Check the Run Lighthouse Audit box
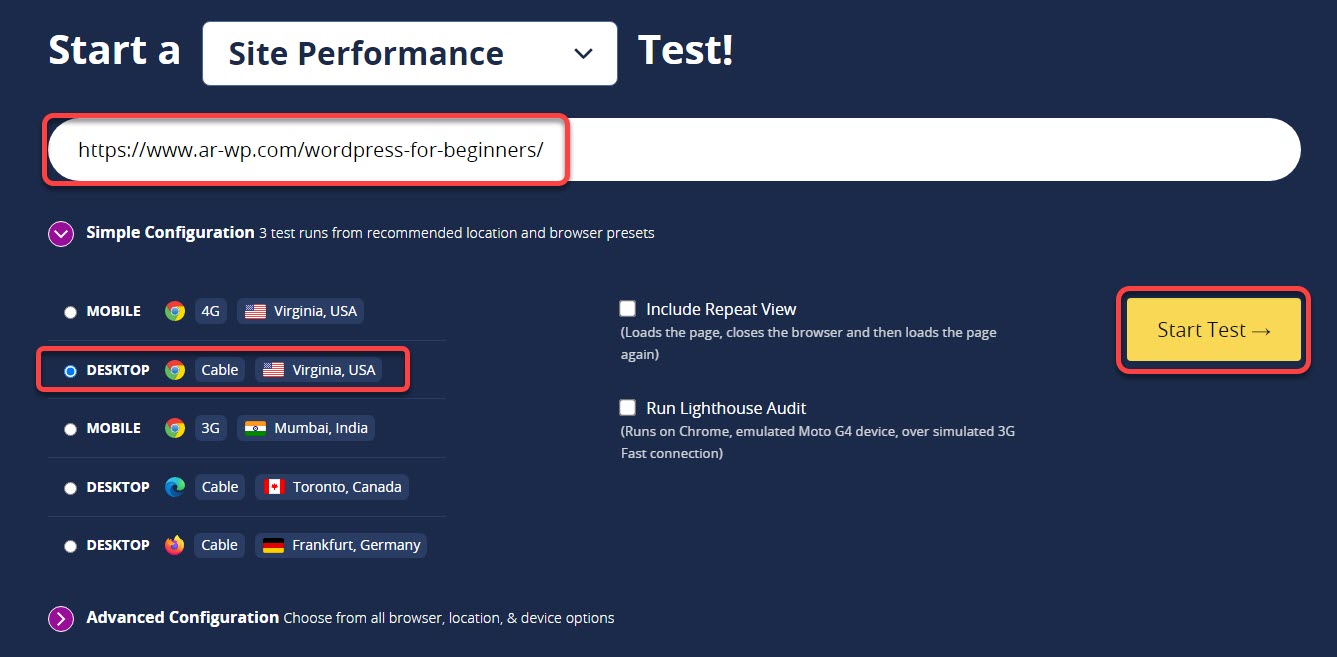Image resolution: width=1337 pixels, height=657 pixels. point(628,408)
